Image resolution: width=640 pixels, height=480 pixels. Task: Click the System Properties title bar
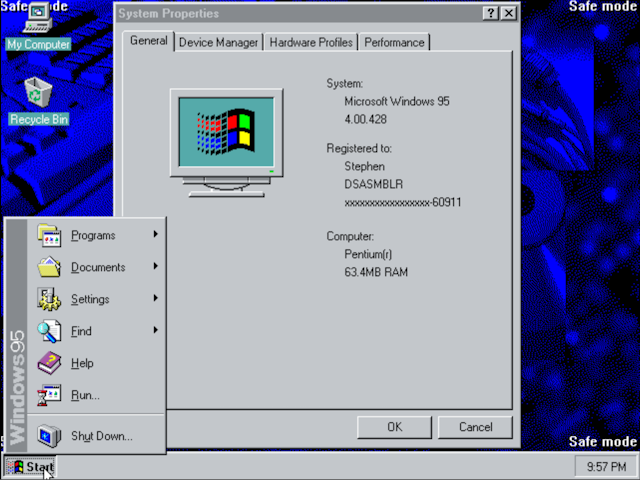point(298,13)
